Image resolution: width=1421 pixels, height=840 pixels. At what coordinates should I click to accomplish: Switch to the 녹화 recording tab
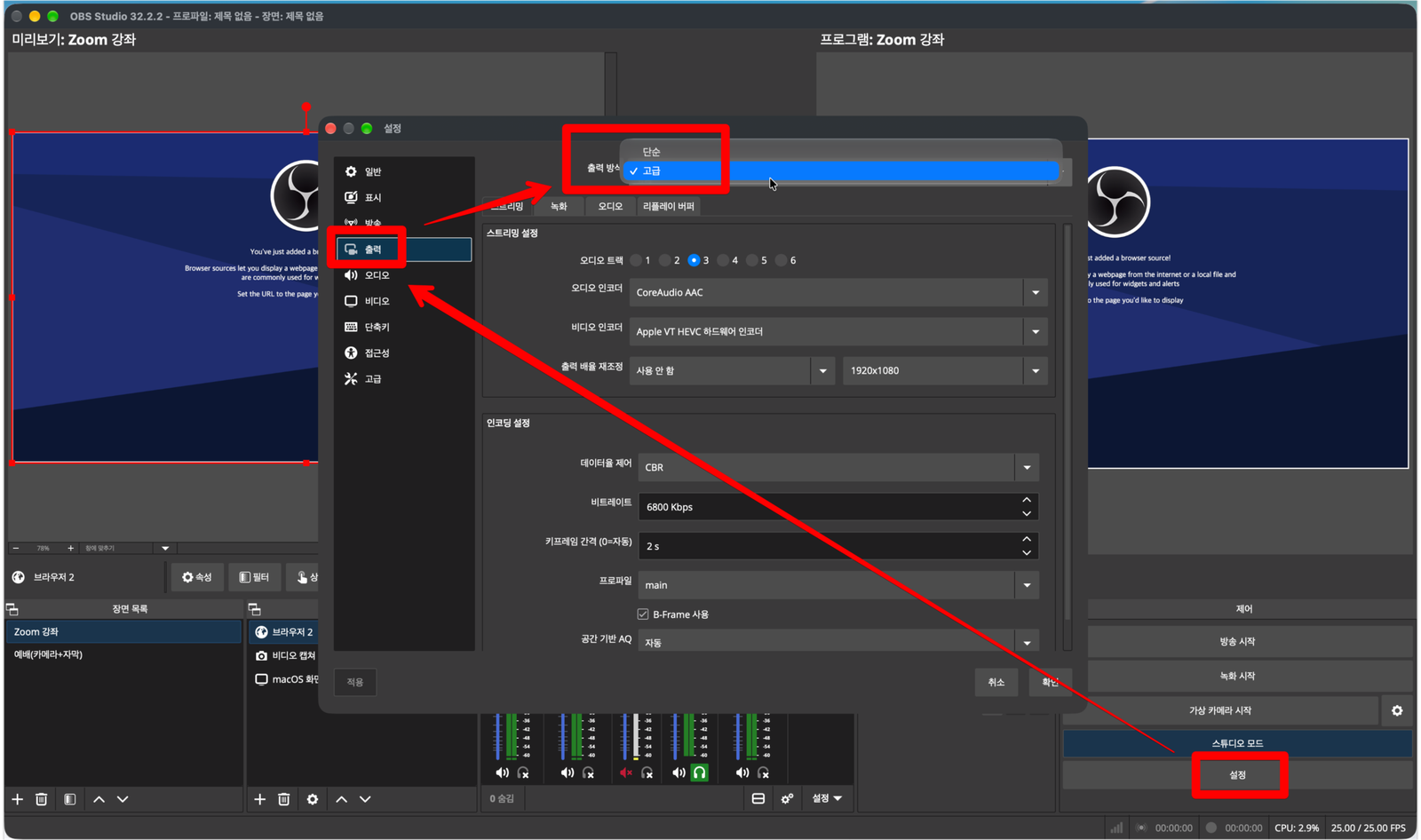(559, 206)
